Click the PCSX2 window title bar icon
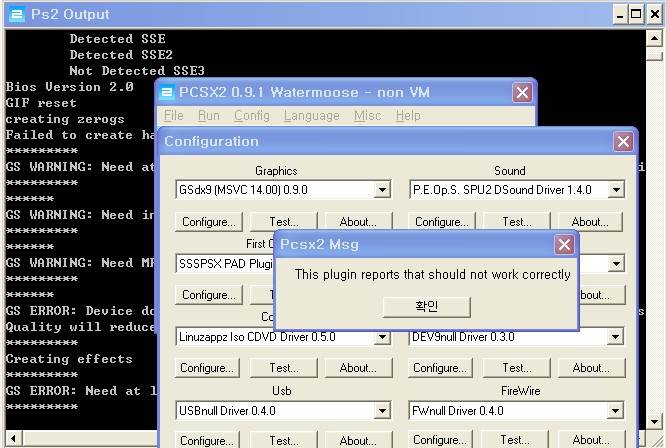The width and height of the screenshot is (667, 448). (x=166, y=93)
